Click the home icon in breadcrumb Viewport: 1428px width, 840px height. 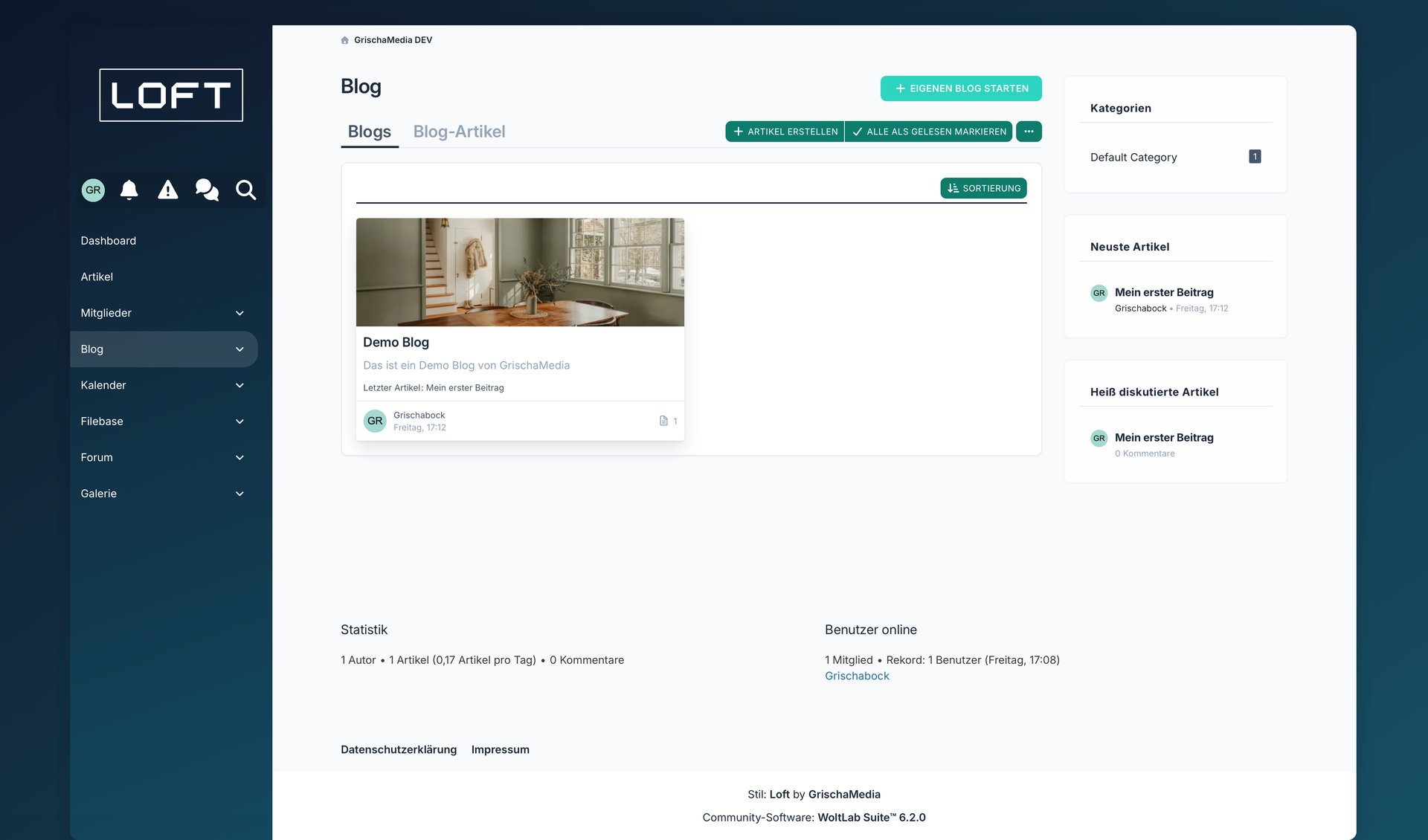coord(344,40)
